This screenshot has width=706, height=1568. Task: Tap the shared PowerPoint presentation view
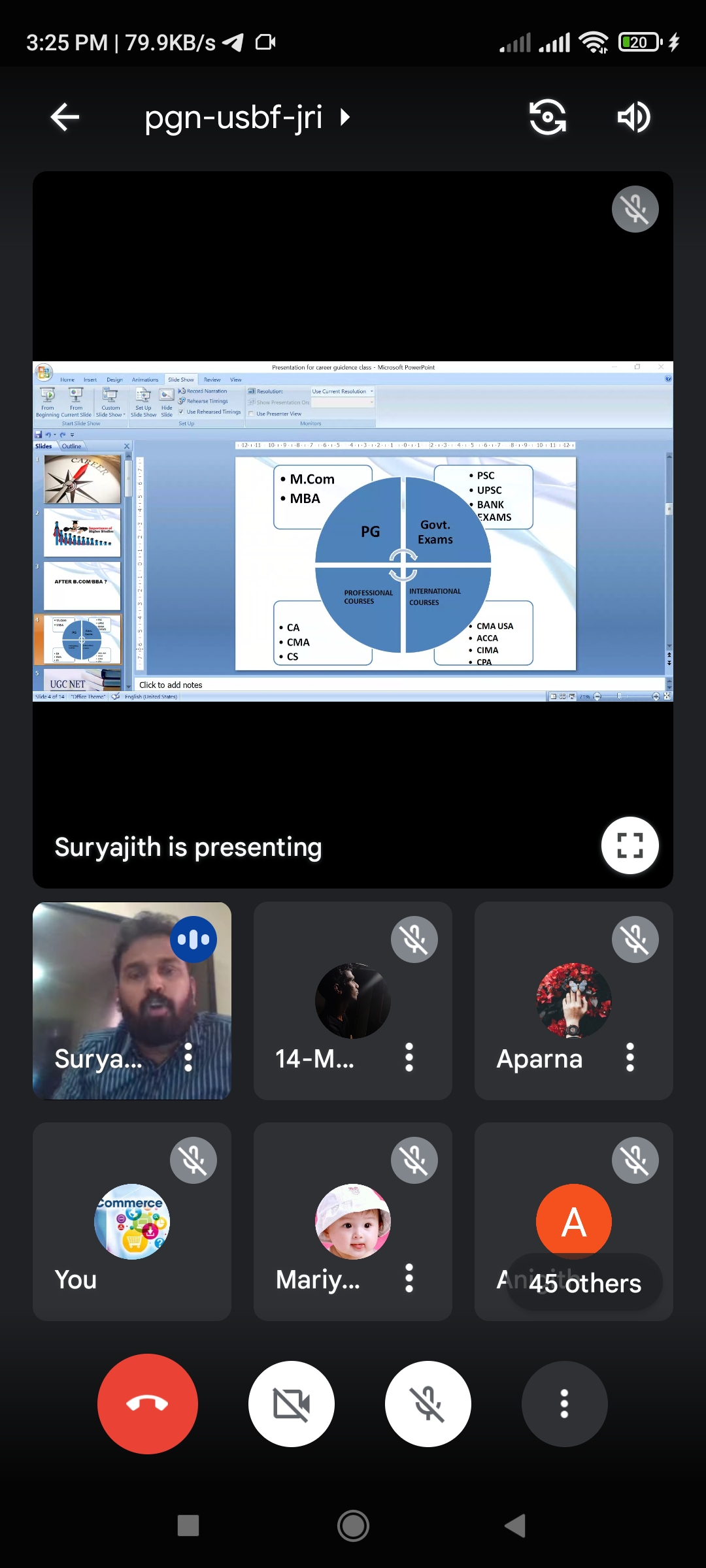[x=353, y=531]
